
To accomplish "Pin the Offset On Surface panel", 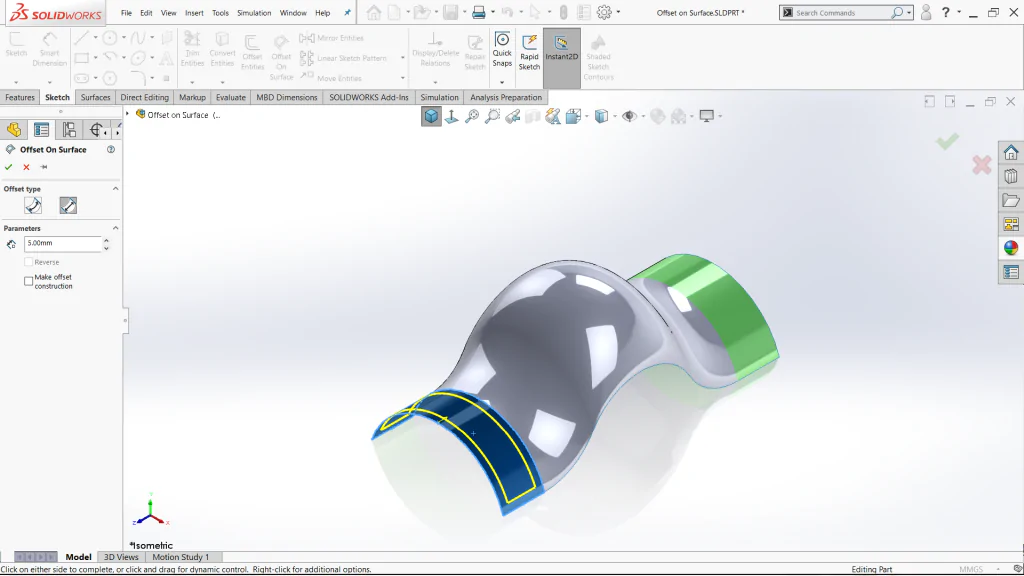I will pos(44,167).
